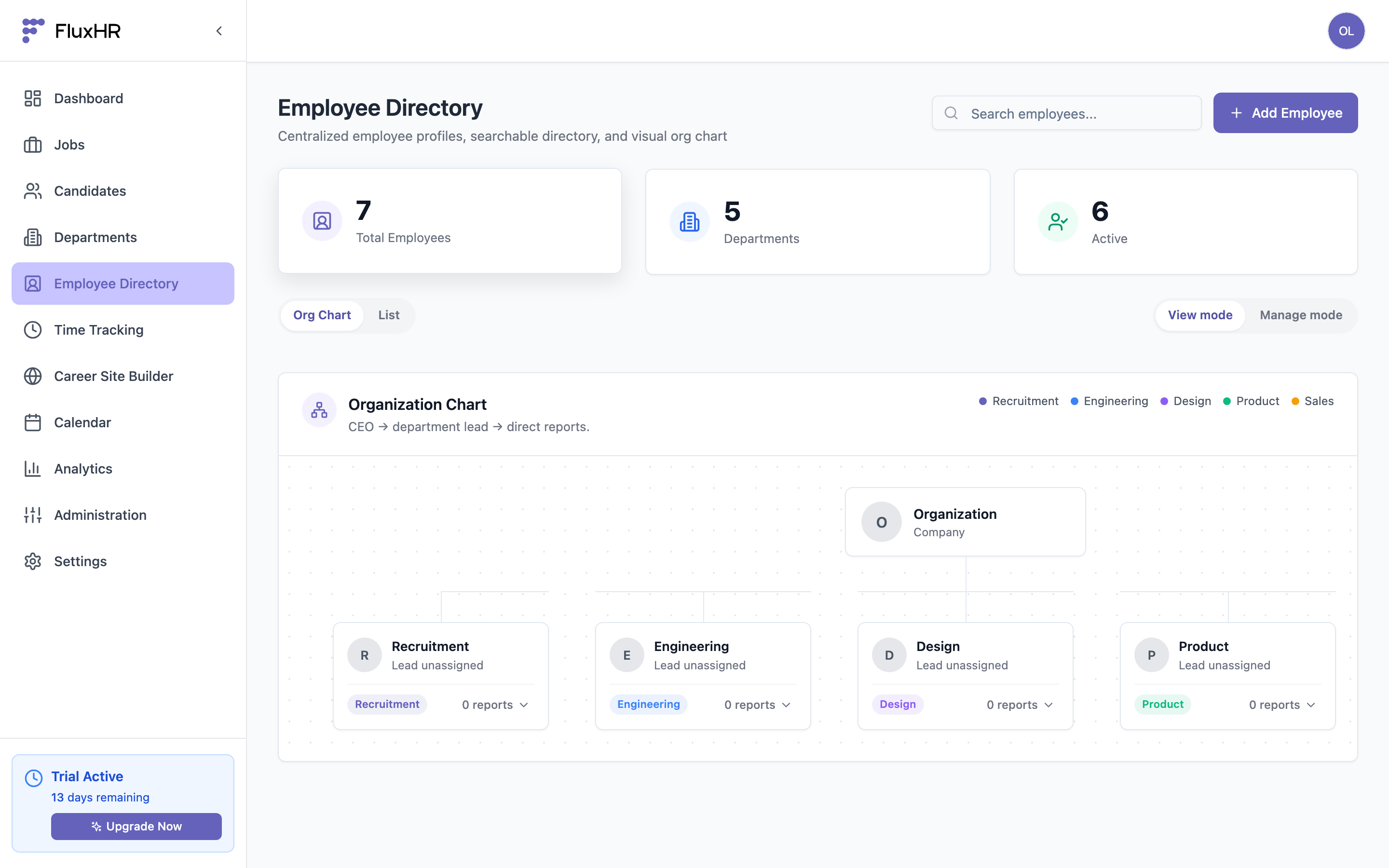Click the Recruitment legend color dot
This screenshot has height=868, width=1389.
982,401
